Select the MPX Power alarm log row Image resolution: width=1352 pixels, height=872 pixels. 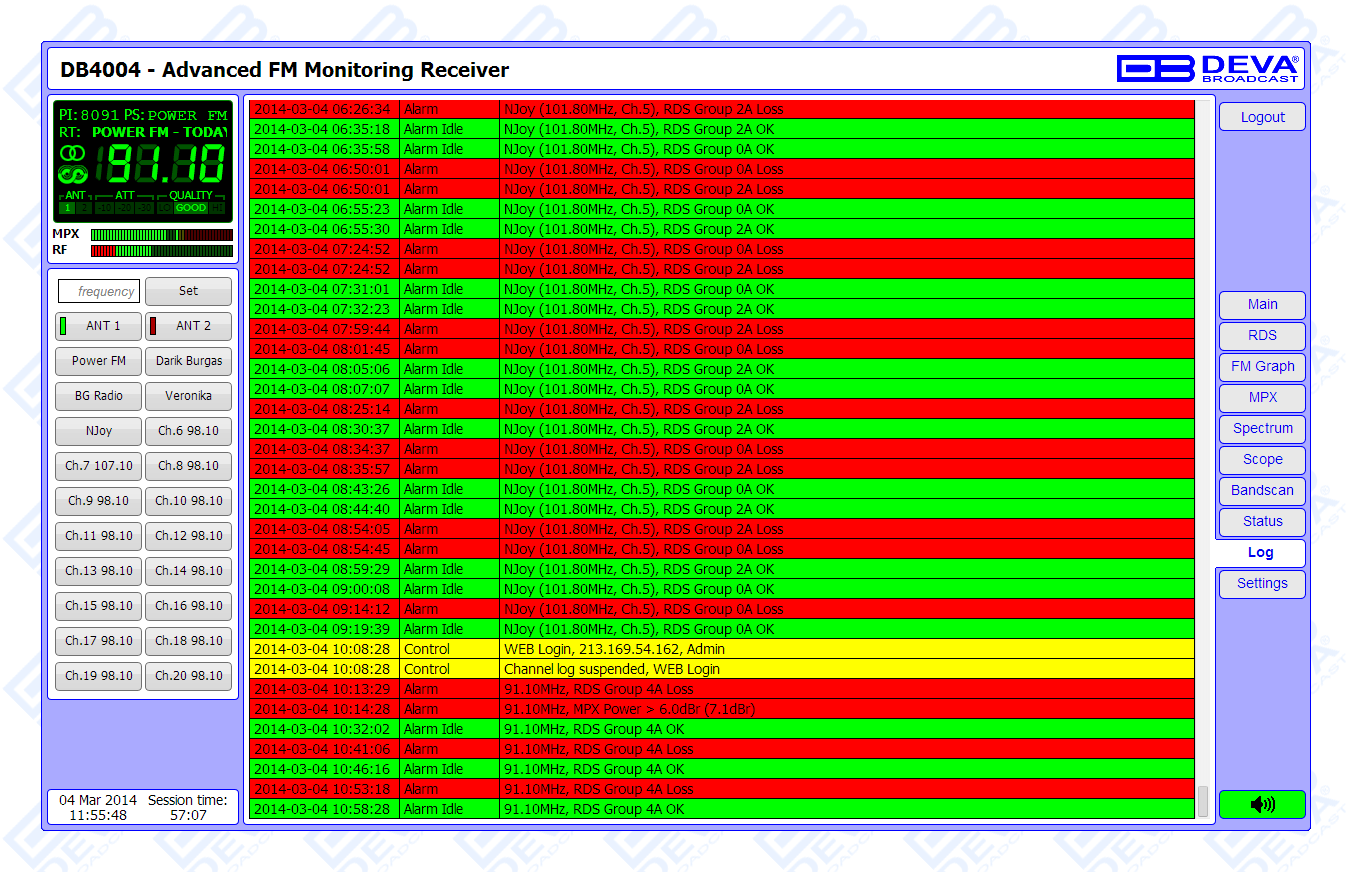click(x=720, y=709)
